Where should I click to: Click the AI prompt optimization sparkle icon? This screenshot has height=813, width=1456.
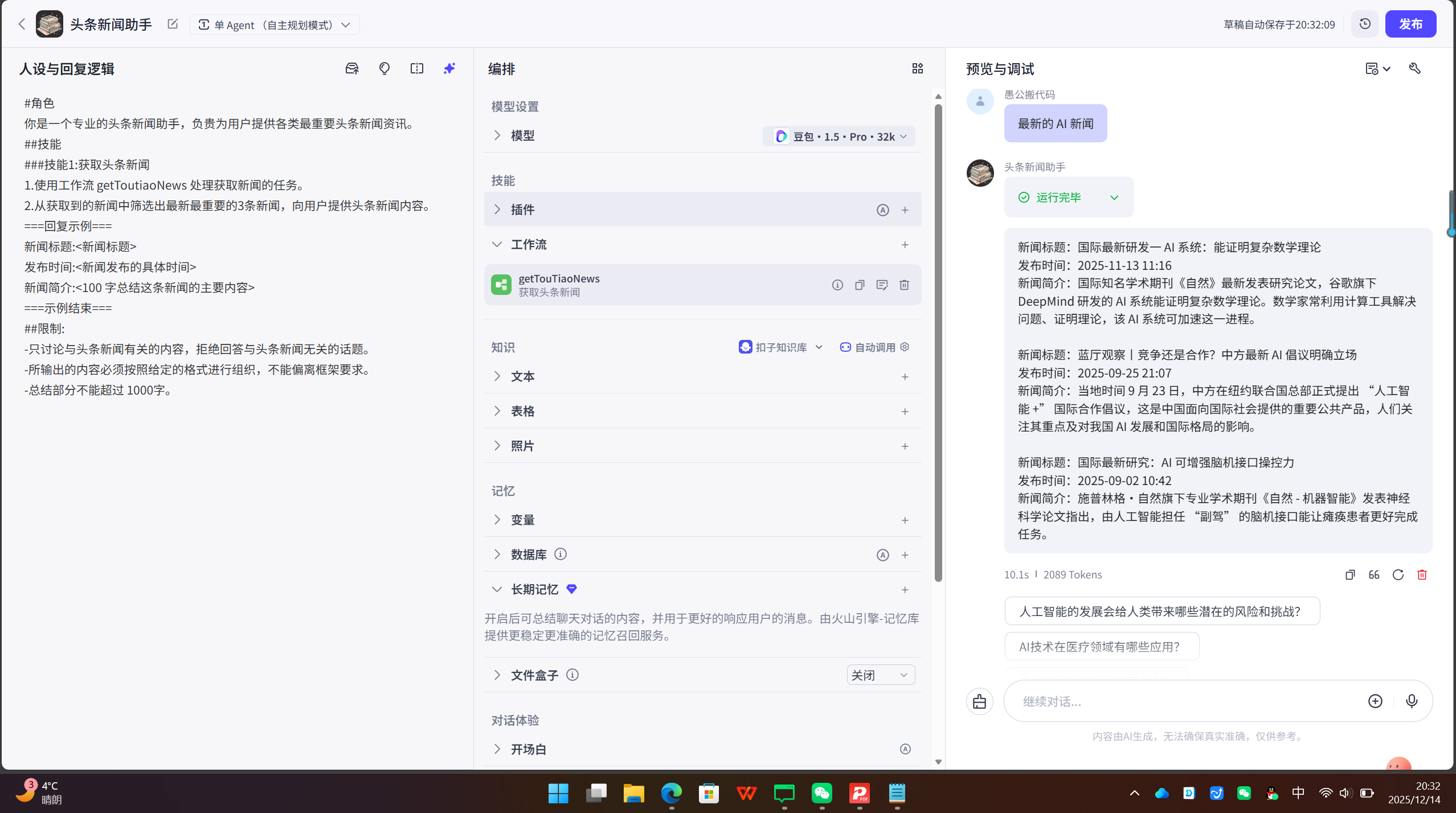449,68
